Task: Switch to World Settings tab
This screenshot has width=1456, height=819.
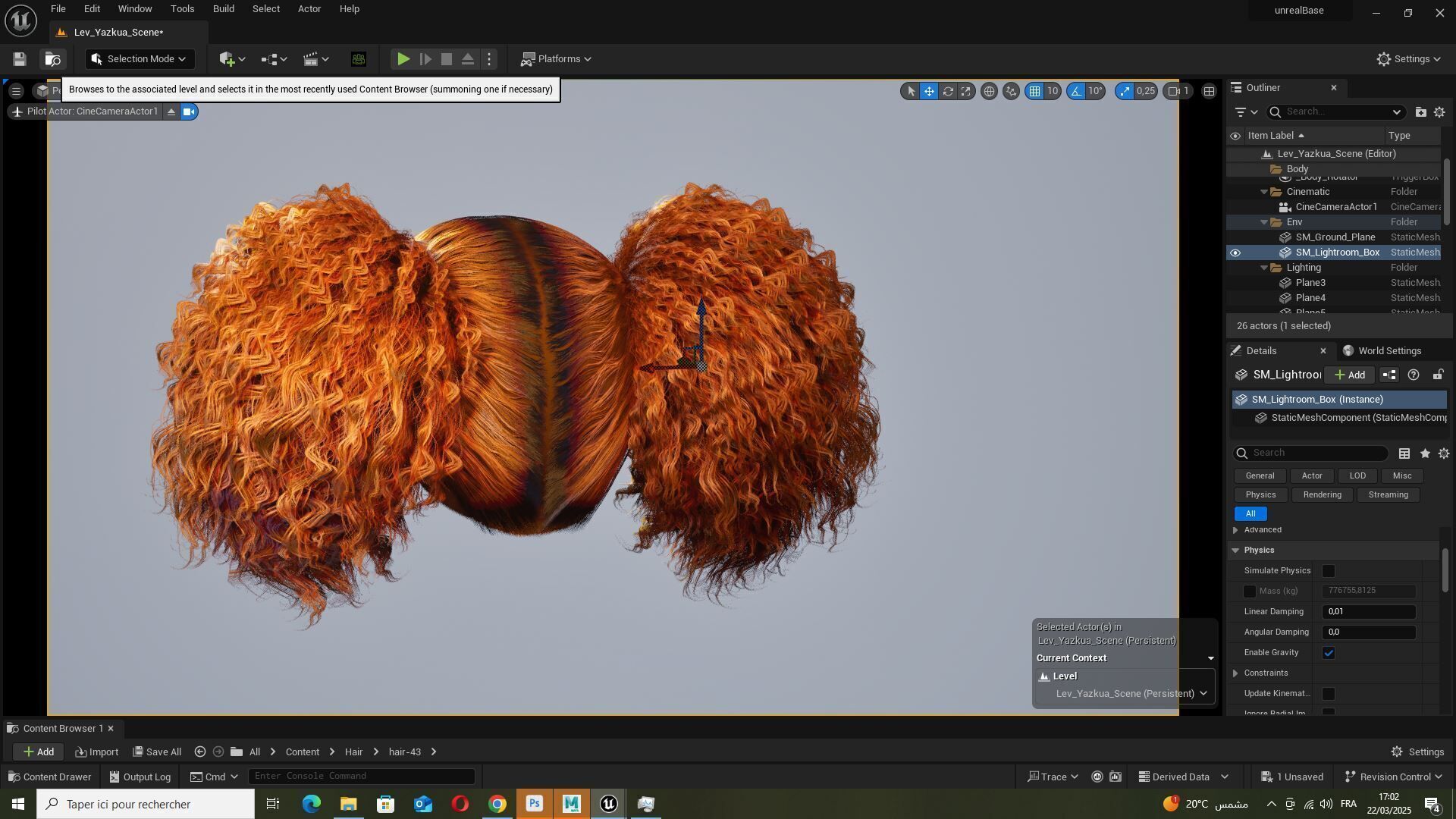Action: coord(1382,351)
